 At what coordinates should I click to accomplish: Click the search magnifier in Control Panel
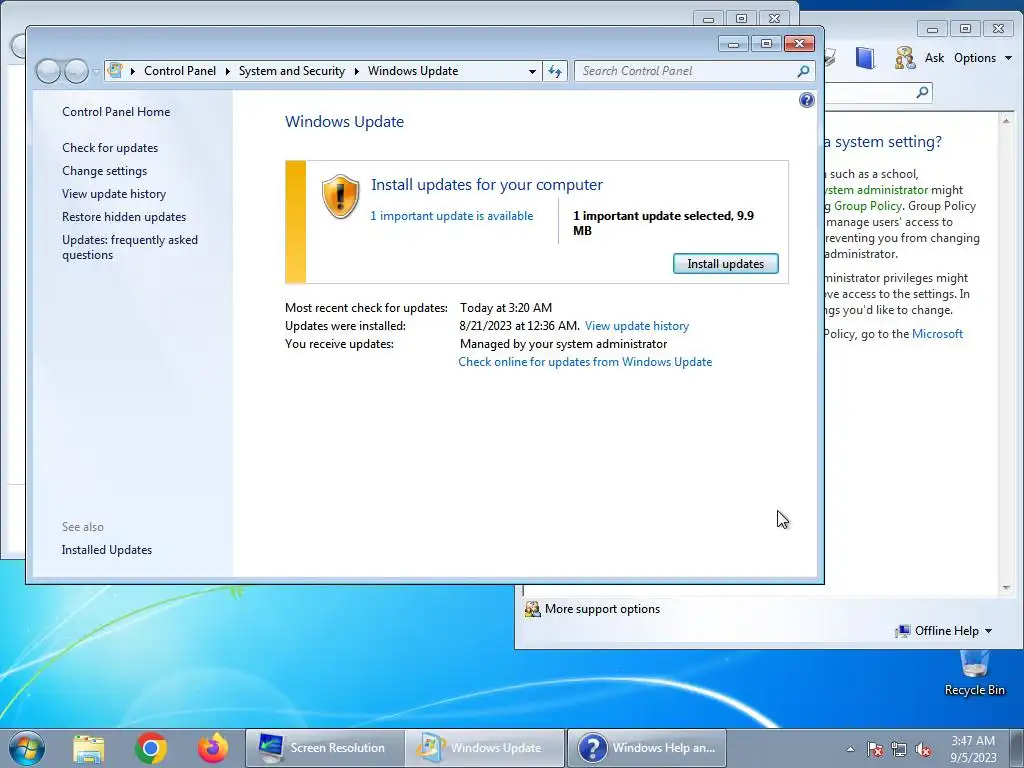click(x=803, y=71)
